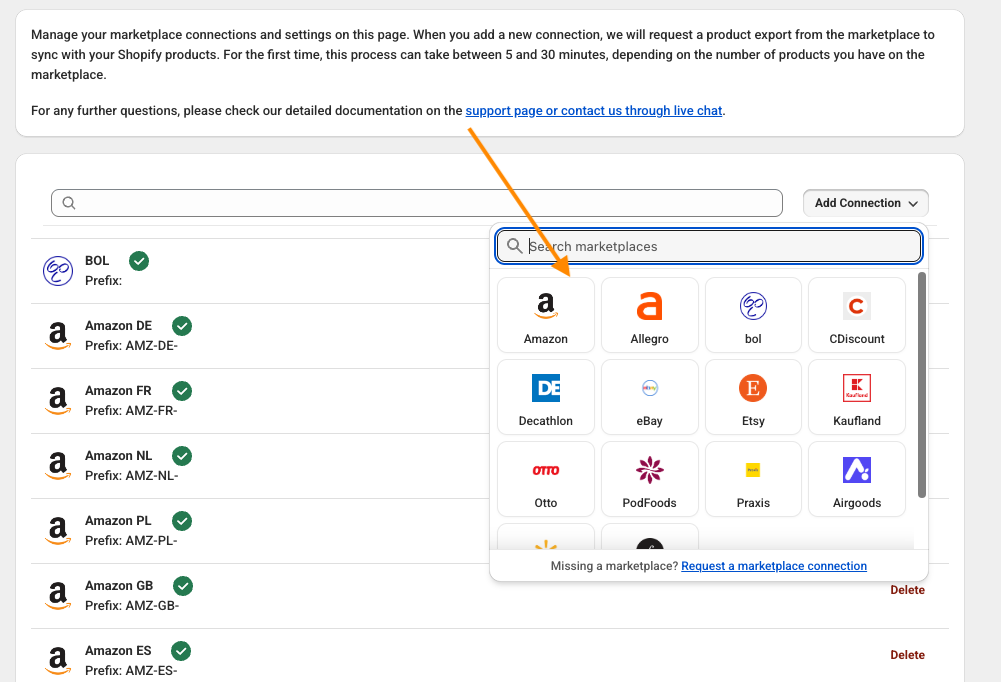Viewport: 1001px width, 682px height.
Task: Delete the Amazon ES connection
Action: tap(907, 655)
